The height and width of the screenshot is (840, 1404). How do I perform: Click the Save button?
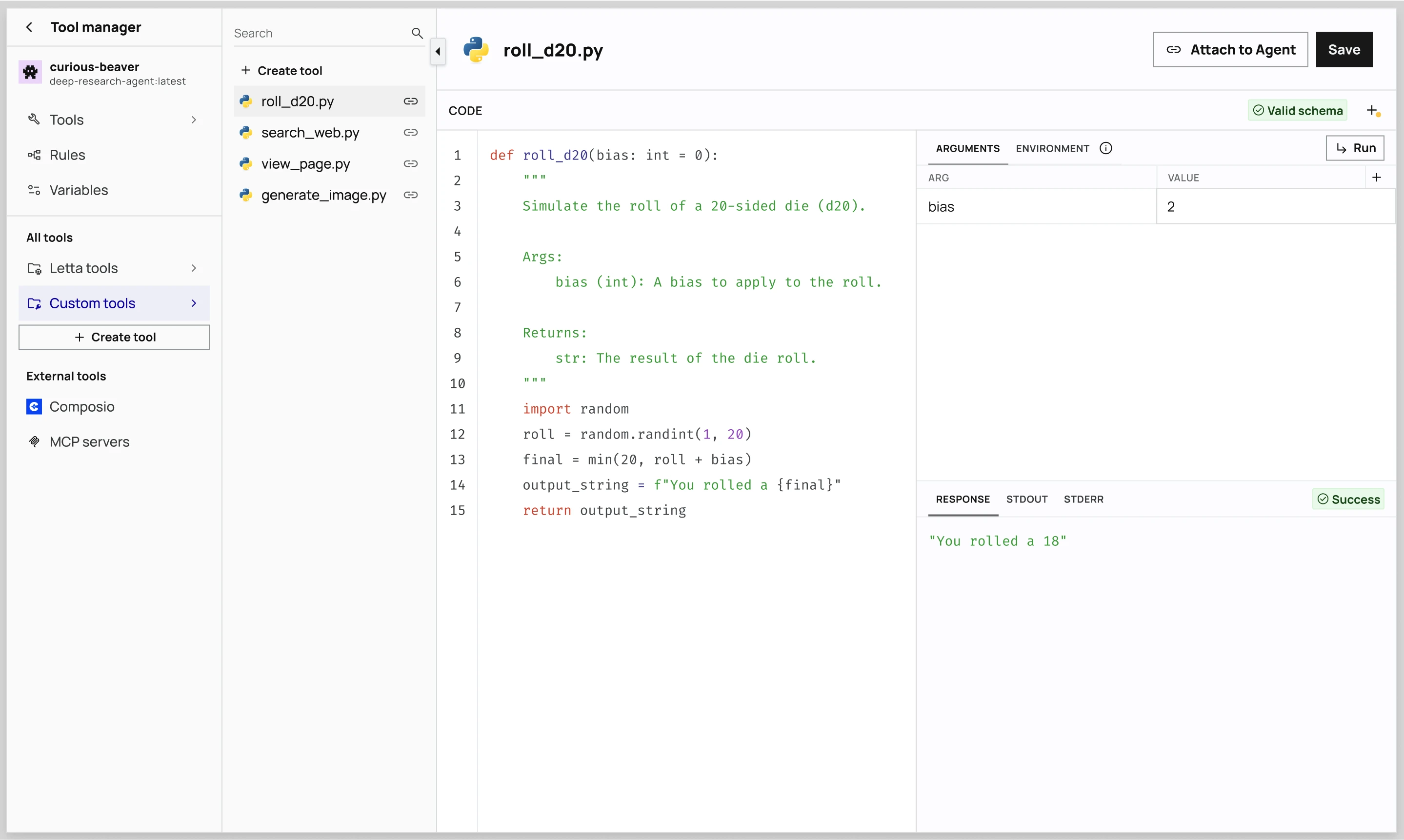click(x=1344, y=50)
